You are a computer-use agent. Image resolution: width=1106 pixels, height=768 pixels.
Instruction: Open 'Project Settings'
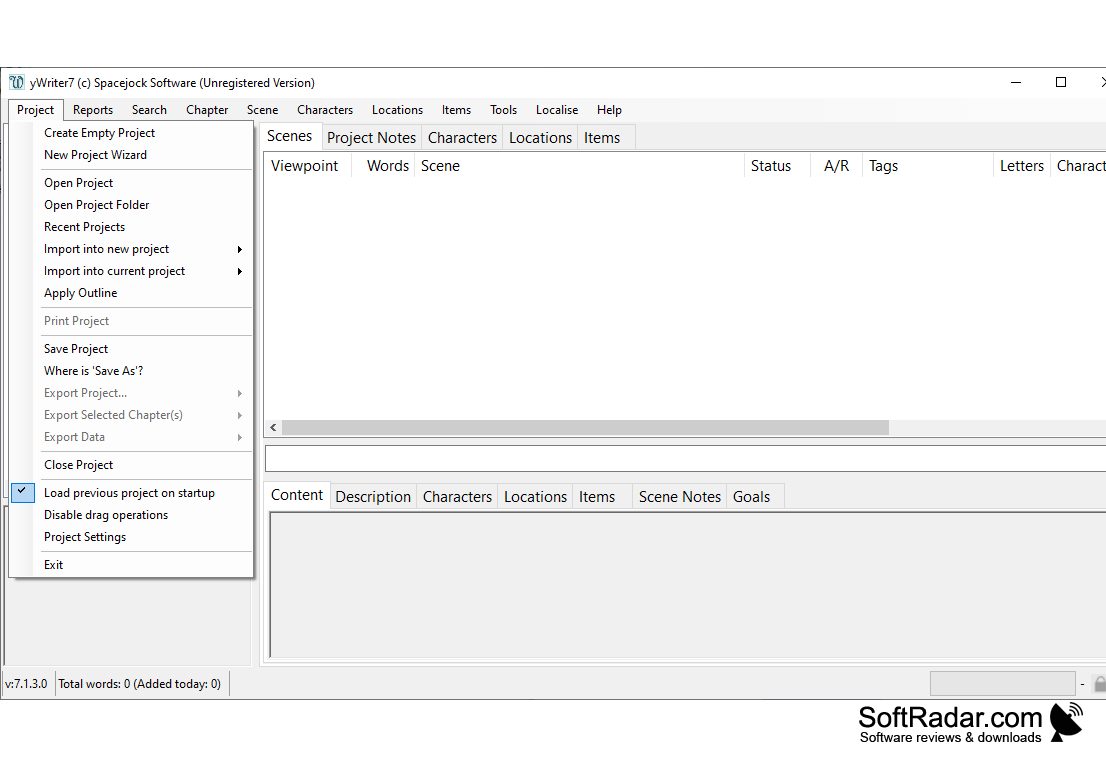[84, 536]
